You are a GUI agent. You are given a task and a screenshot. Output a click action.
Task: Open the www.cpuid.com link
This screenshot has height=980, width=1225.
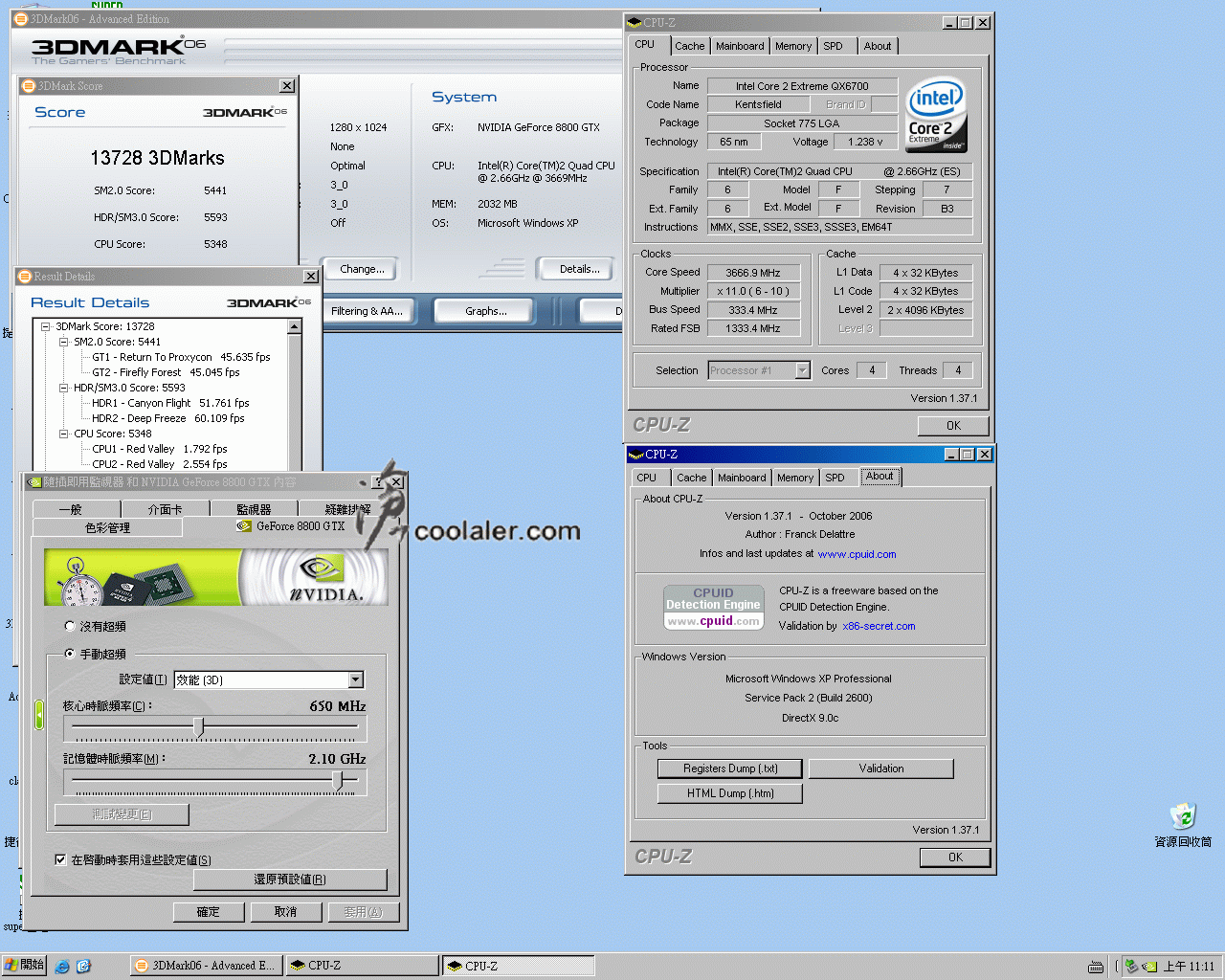coord(857,554)
